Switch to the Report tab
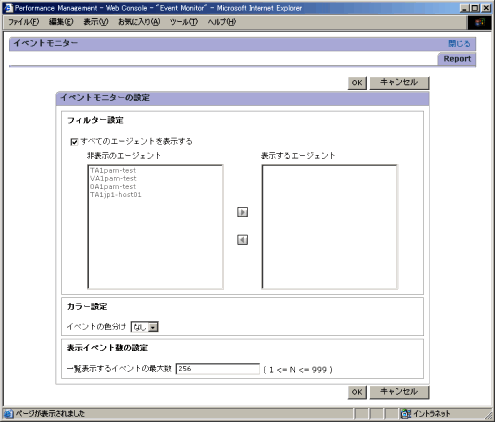 (x=457, y=59)
